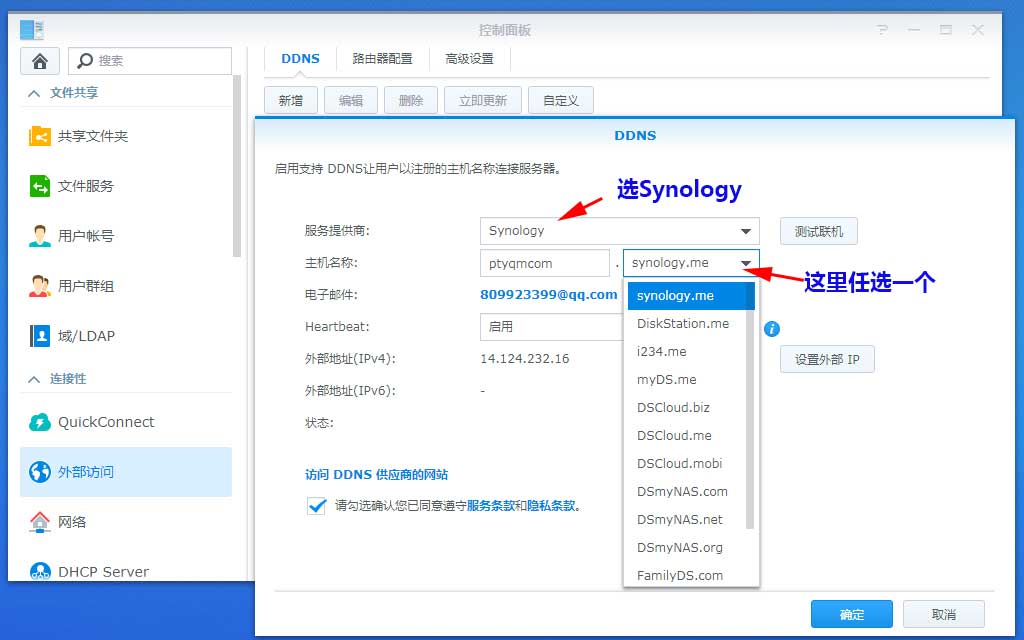Switch to the 路由器配置 tab
Screen dimensions: 1024x640
tap(382, 59)
